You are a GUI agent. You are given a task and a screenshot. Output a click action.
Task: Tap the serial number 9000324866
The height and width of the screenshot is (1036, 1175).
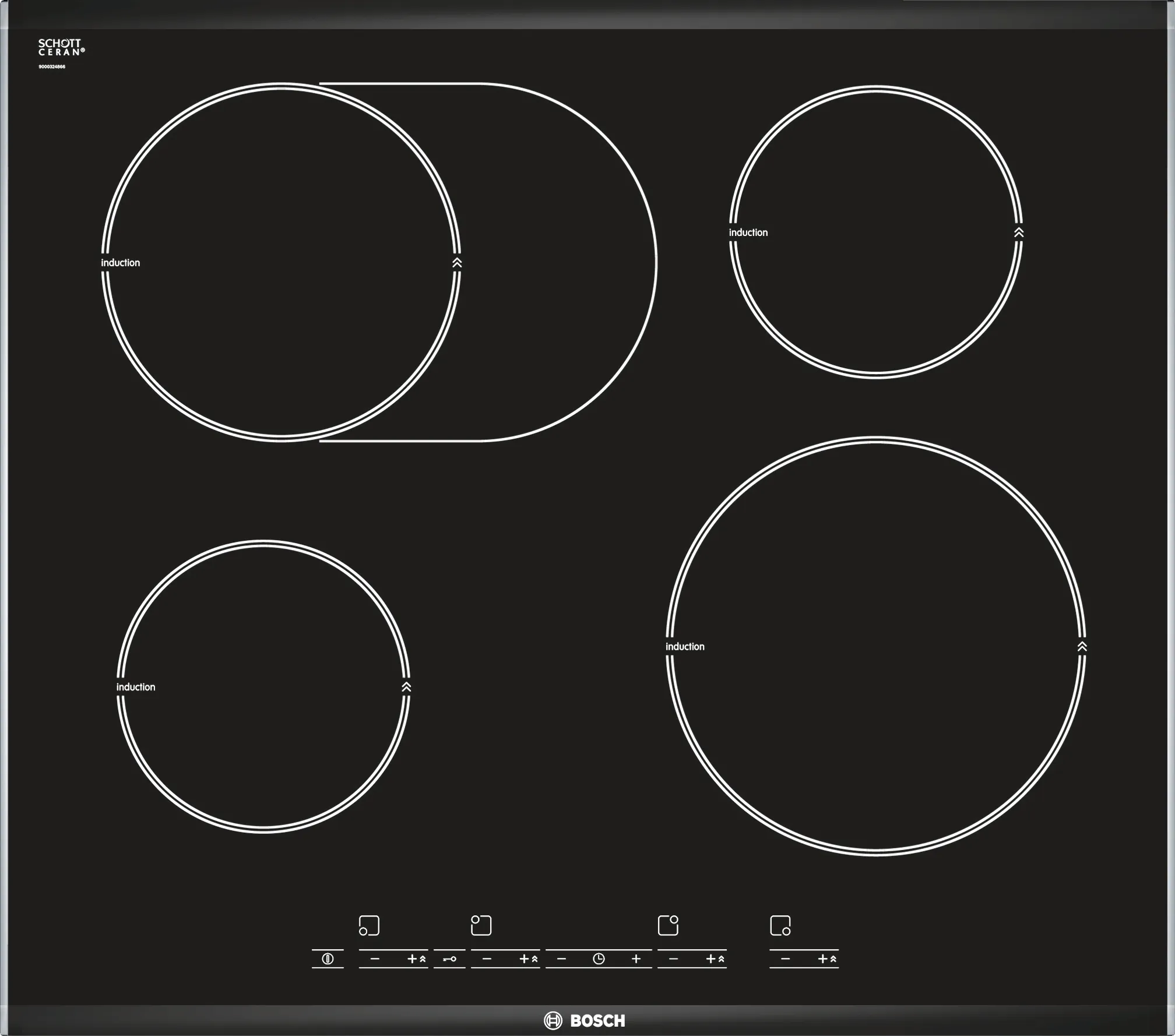(52, 67)
